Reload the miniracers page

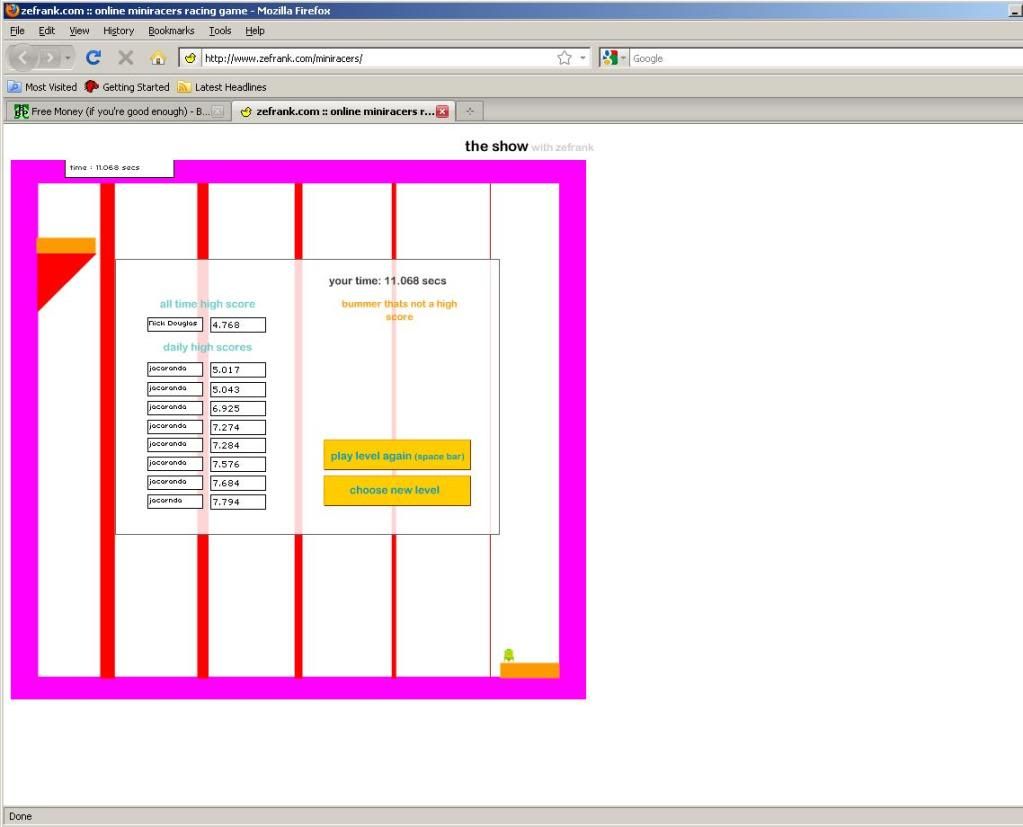pyautogui.click(x=93, y=58)
